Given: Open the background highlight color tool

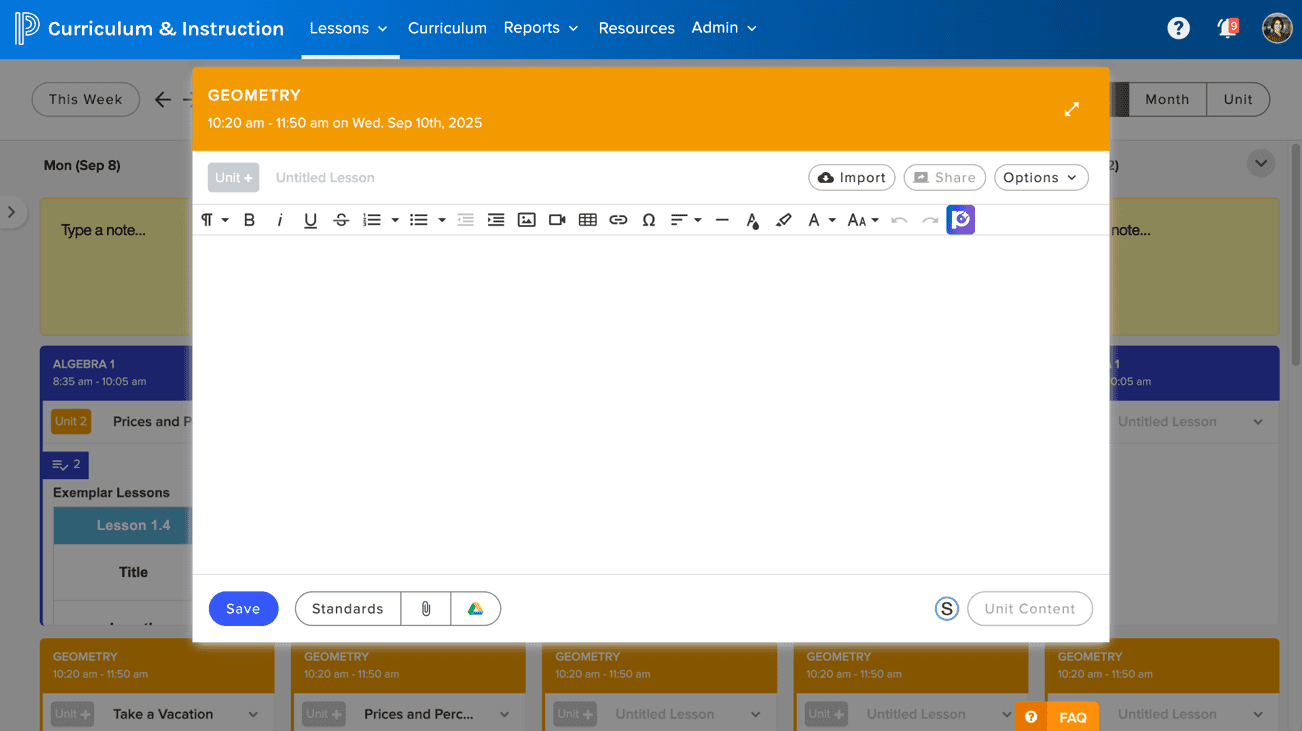Looking at the screenshot, I should pos(784,220).
